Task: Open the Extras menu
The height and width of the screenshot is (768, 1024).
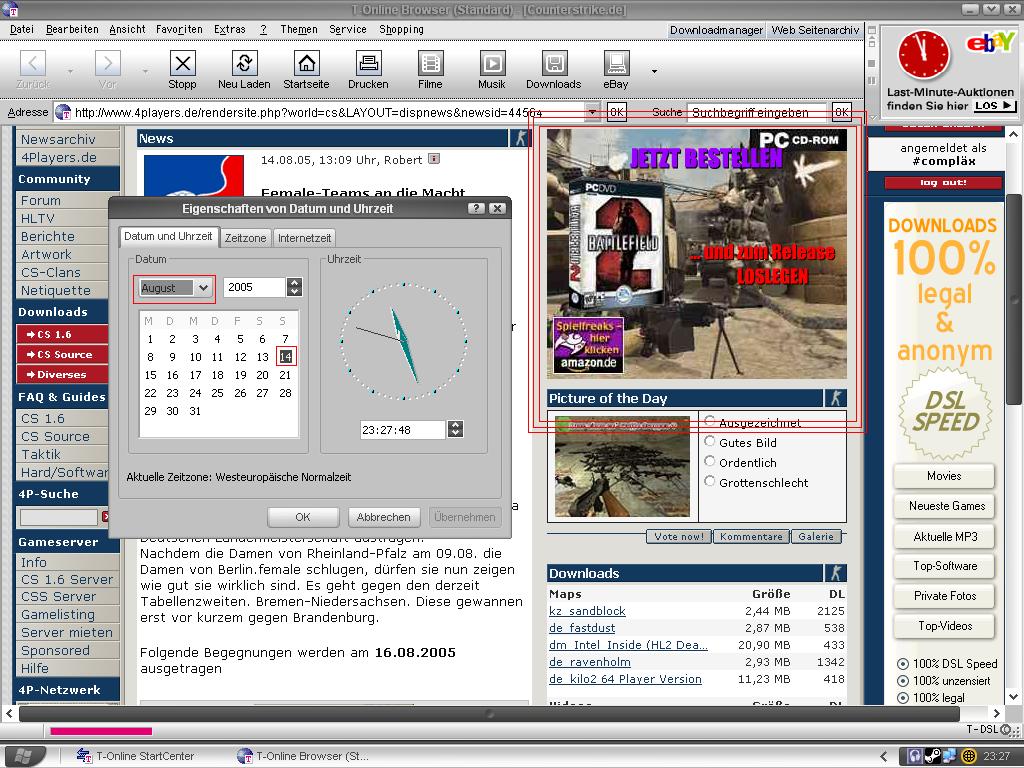Action: coord(230,29)
